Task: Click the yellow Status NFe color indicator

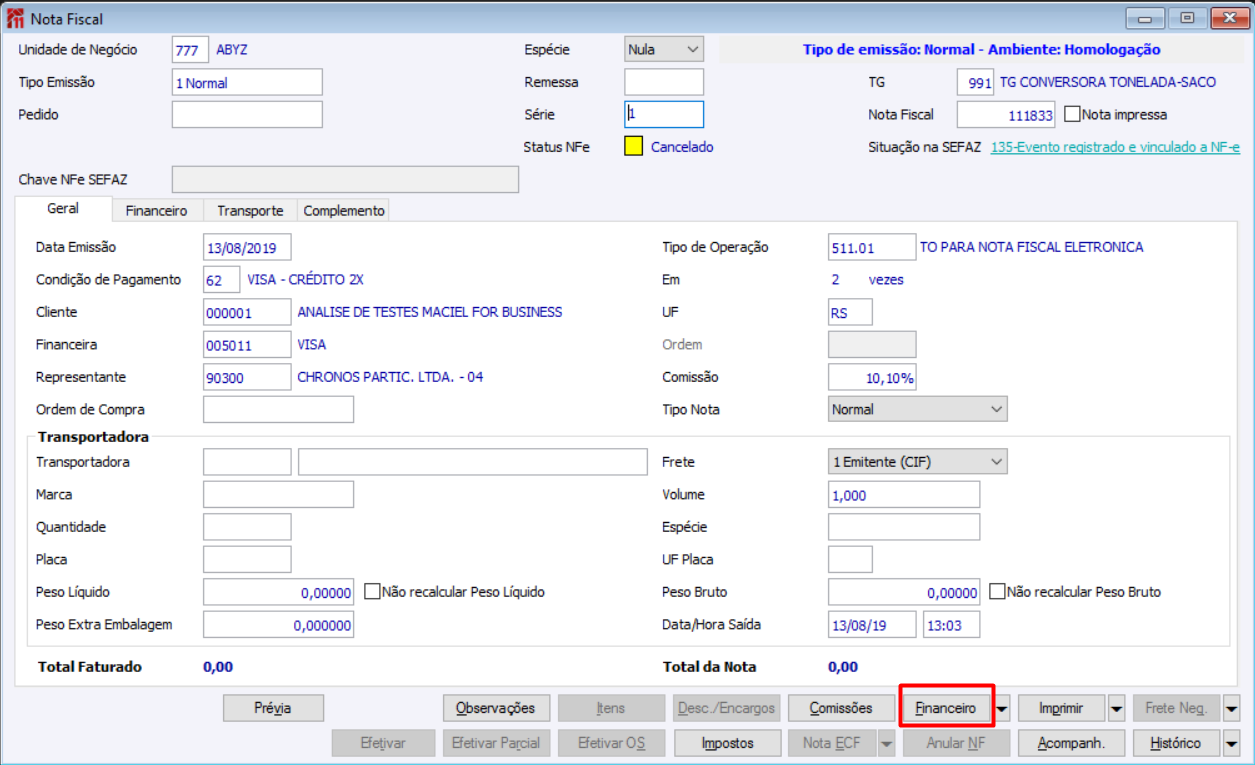Action: click(634, 146)
